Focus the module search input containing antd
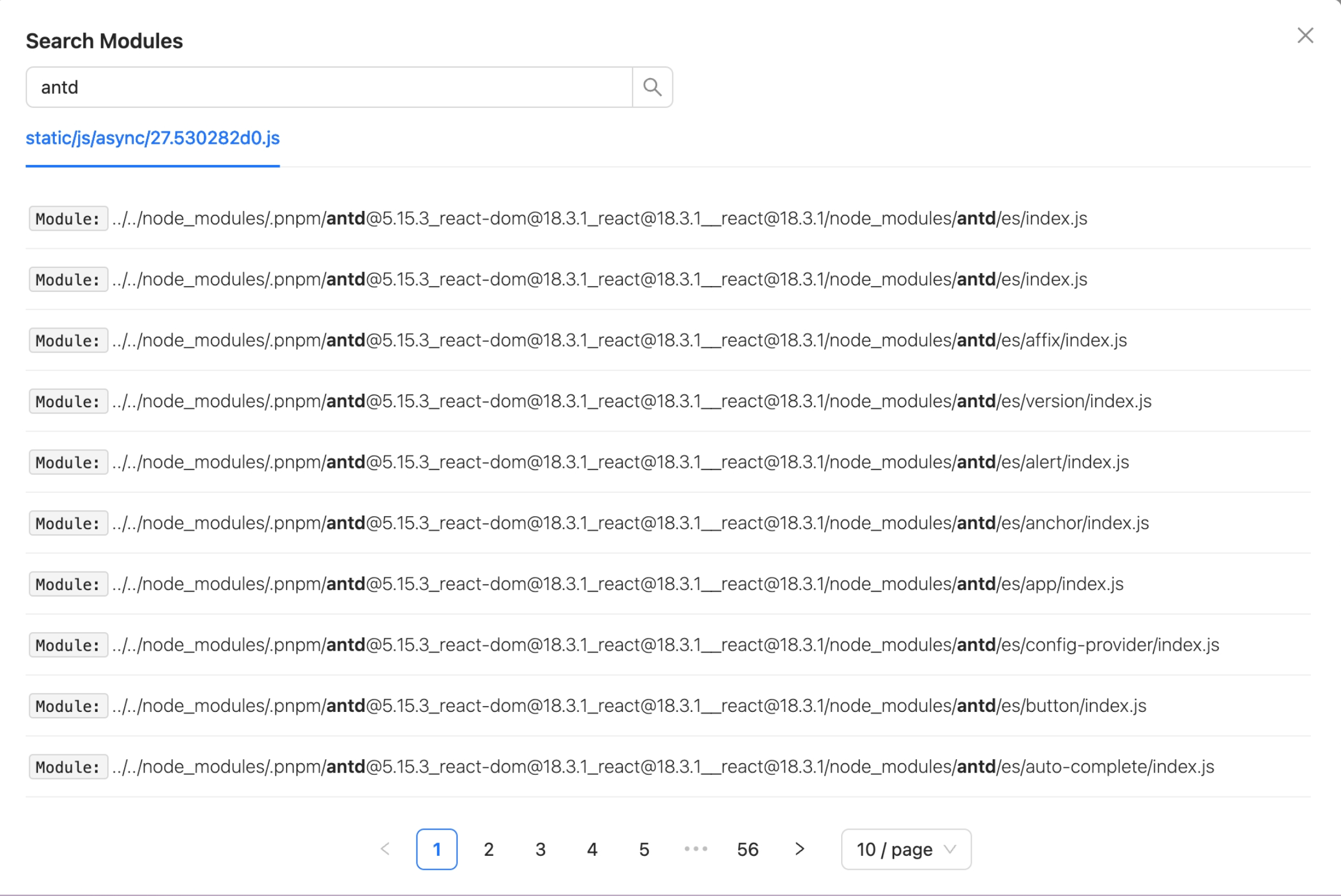This screenshot has height=896, width=1341. (329, 87)
